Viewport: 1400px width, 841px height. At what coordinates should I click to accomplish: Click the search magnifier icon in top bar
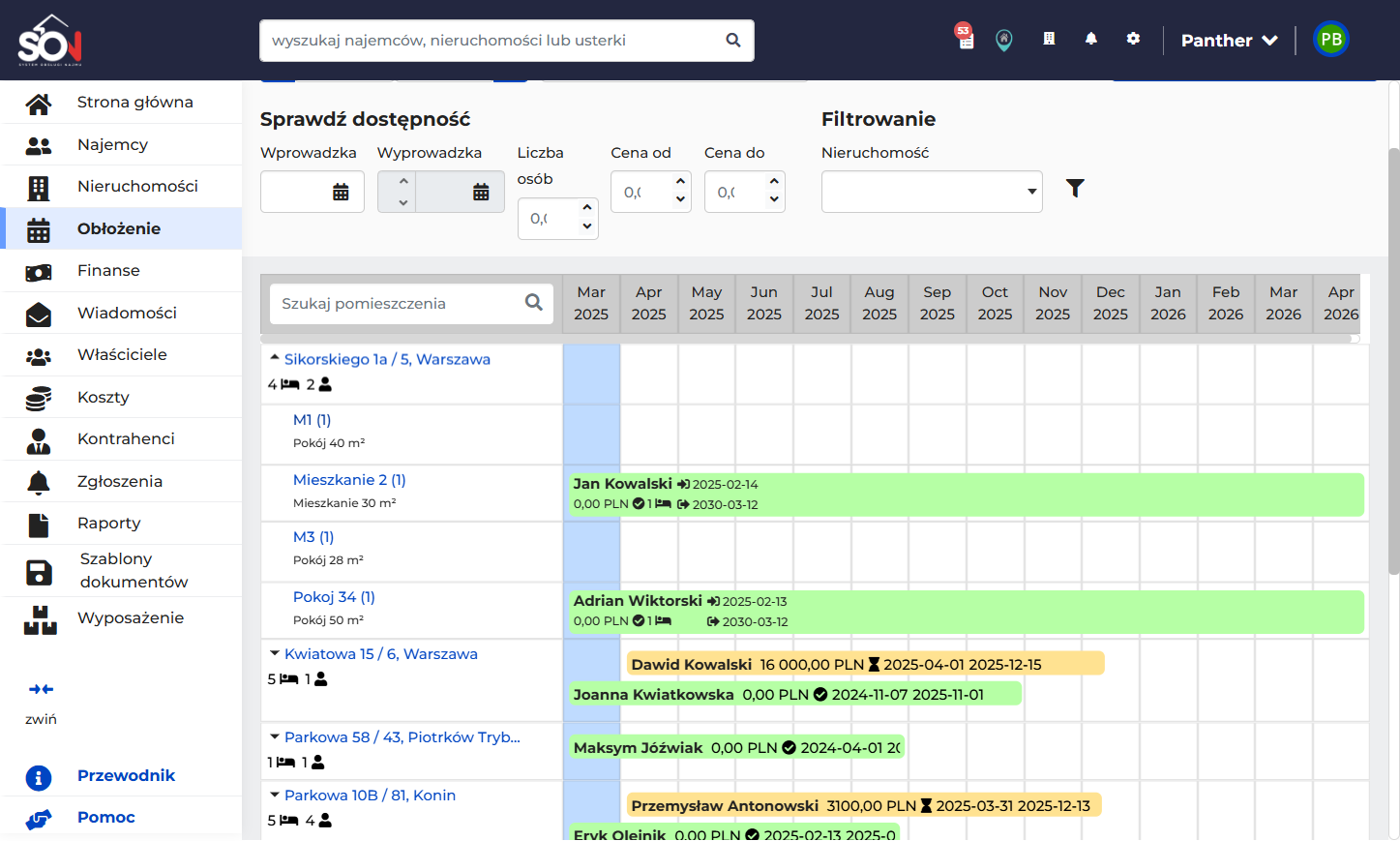click(x=733, y=41)
